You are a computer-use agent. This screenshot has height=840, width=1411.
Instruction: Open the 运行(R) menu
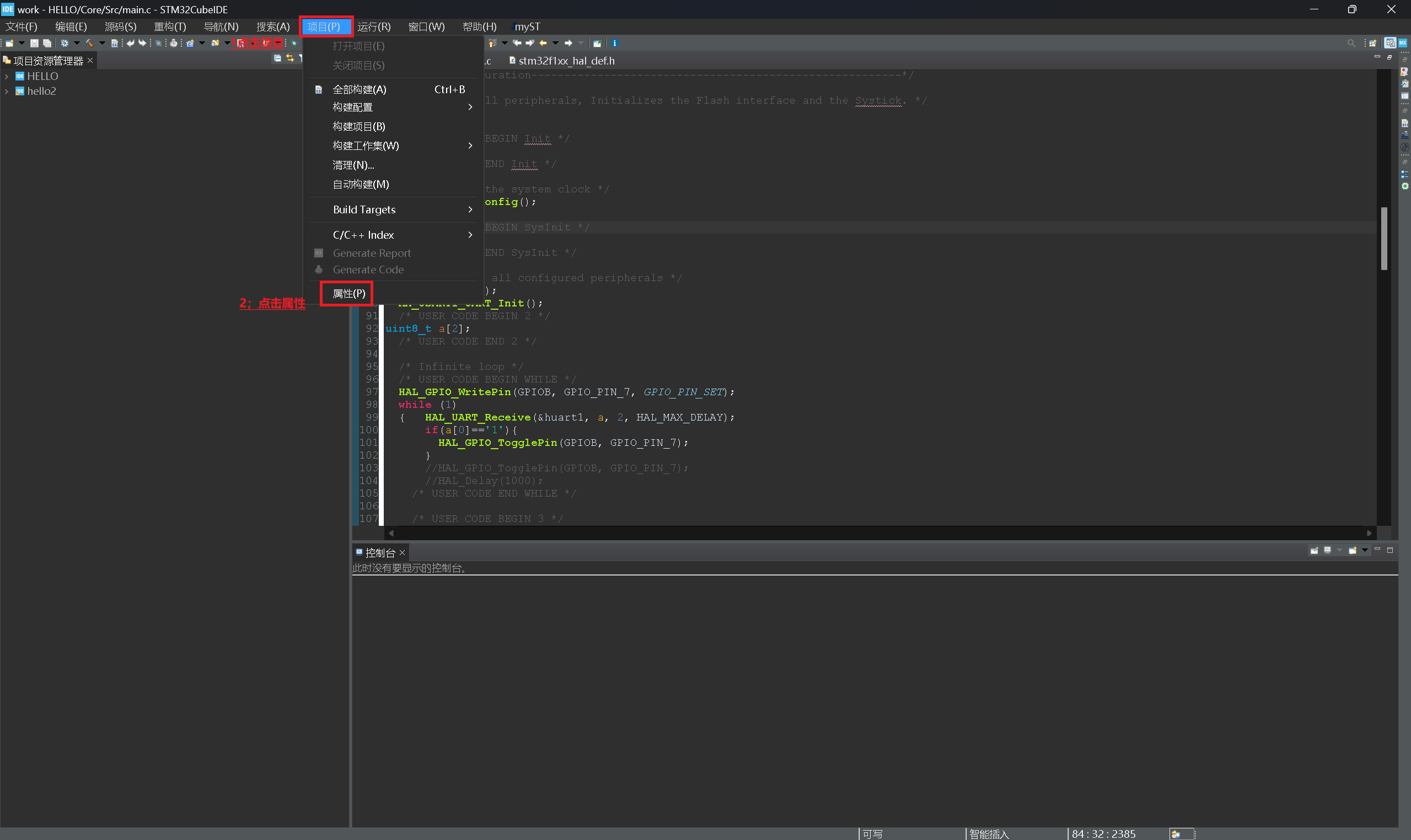(374, 26)
